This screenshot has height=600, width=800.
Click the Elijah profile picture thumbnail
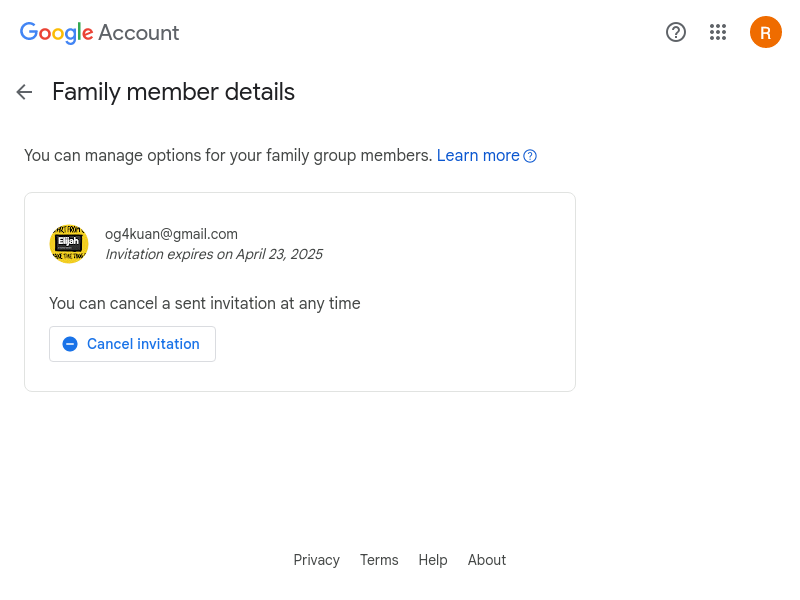click(x=69, y=244)
